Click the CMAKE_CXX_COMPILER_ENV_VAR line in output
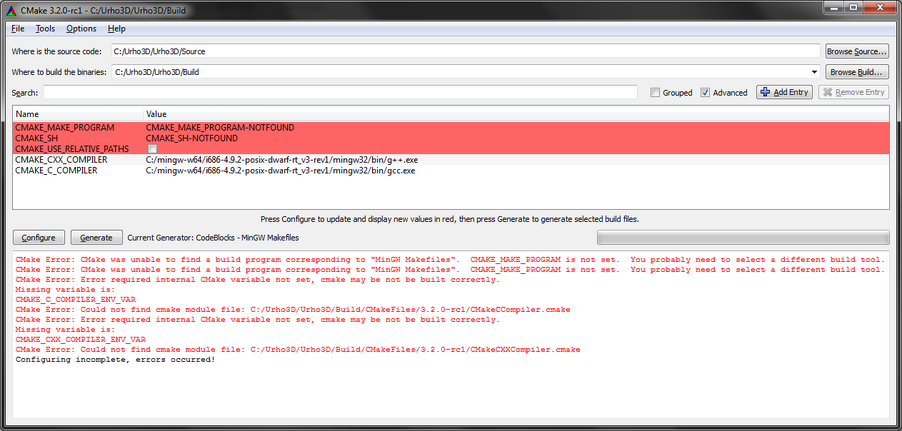This screenshot has height=431, width=902. click(x=81, y=340)
